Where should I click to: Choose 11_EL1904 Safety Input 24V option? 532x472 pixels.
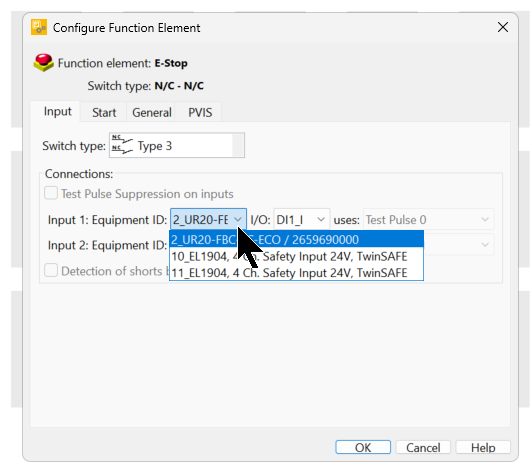[297, 272]
